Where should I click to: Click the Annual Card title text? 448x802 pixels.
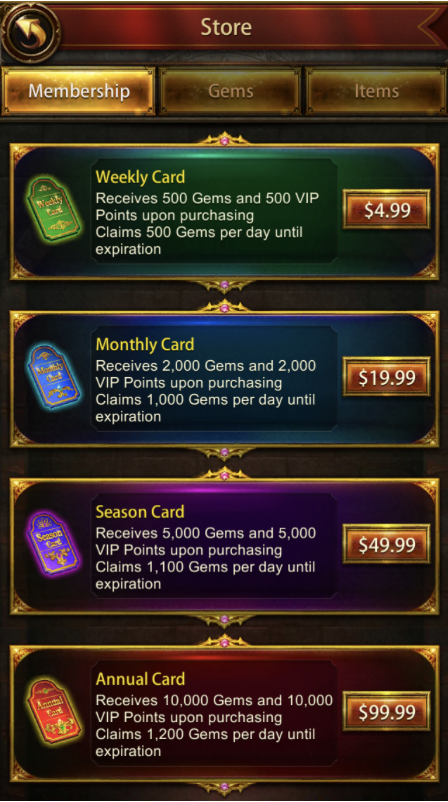140,679
